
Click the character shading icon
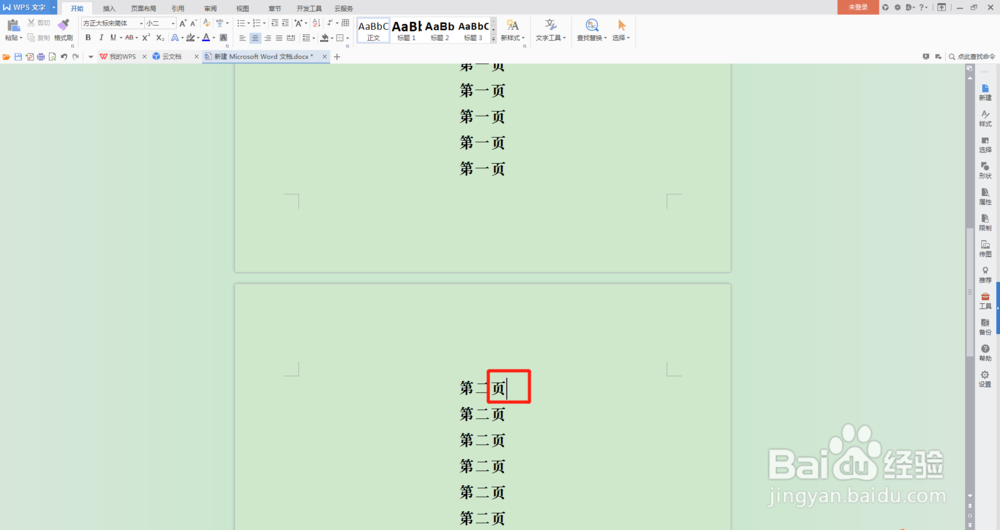pyautogui.click(x=223, y=38)
